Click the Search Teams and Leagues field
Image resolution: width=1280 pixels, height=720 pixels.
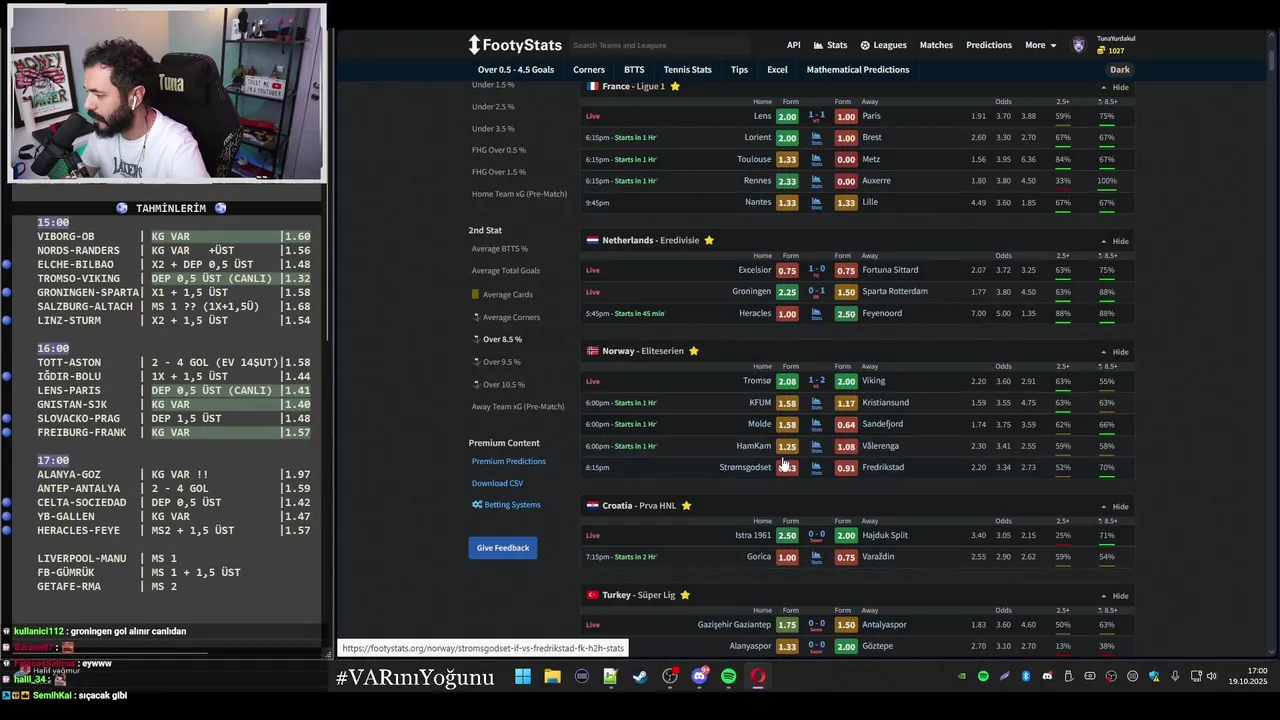pos(659,45)
